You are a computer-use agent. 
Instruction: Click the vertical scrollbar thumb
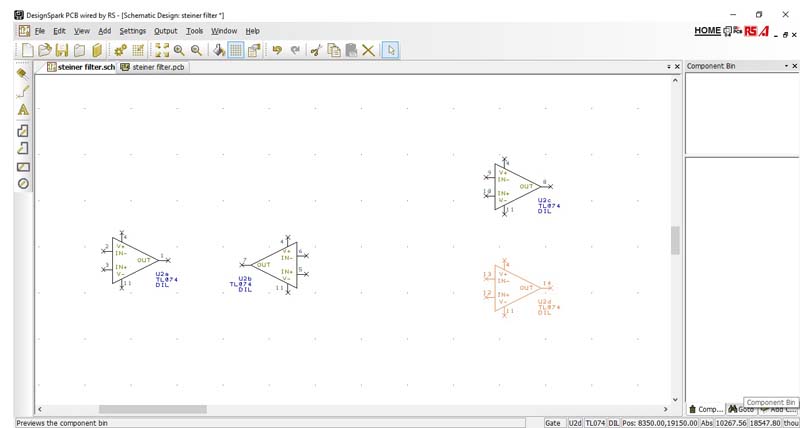[676, 240]
